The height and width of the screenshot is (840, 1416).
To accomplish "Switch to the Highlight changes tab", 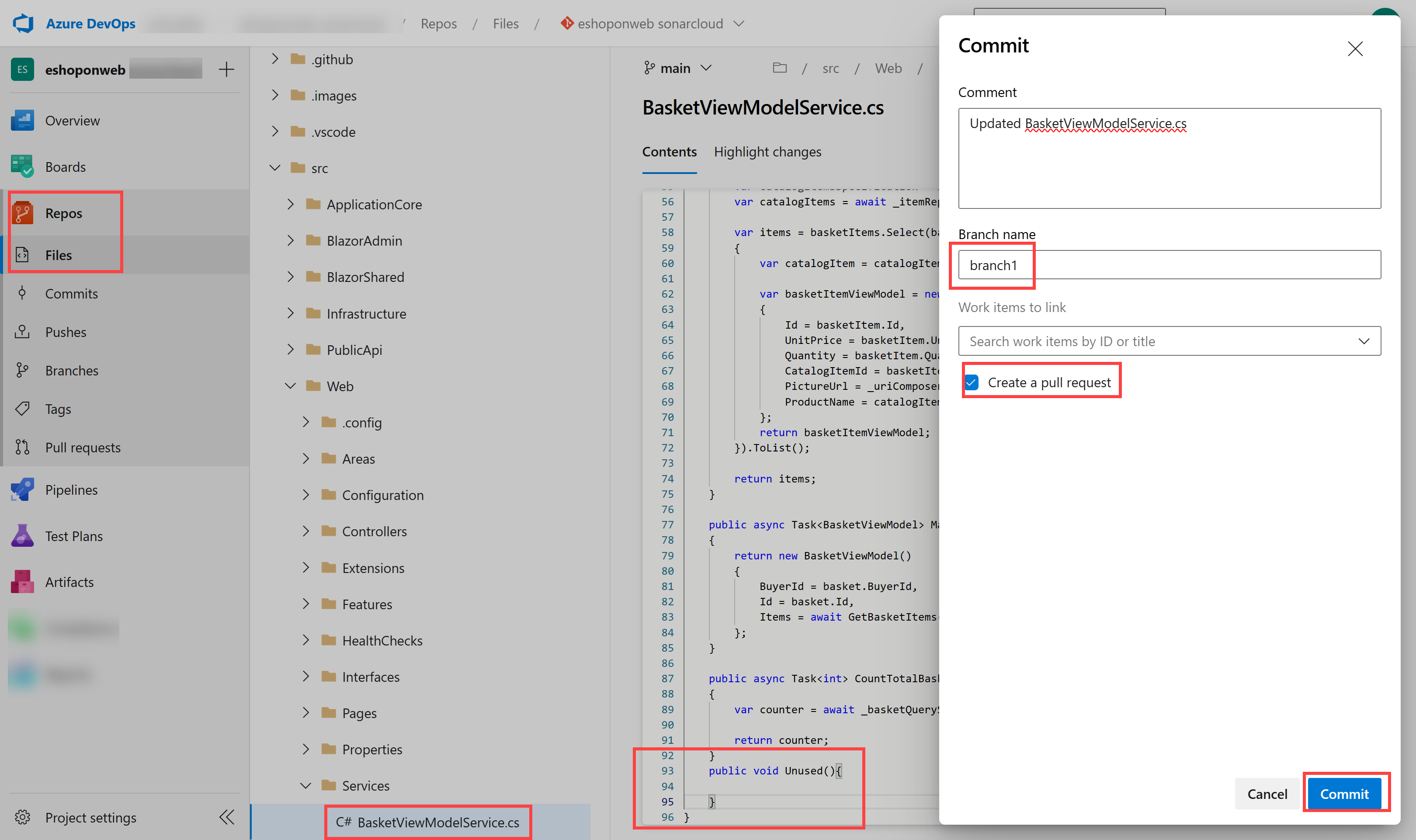I will (x=767, y=152).
